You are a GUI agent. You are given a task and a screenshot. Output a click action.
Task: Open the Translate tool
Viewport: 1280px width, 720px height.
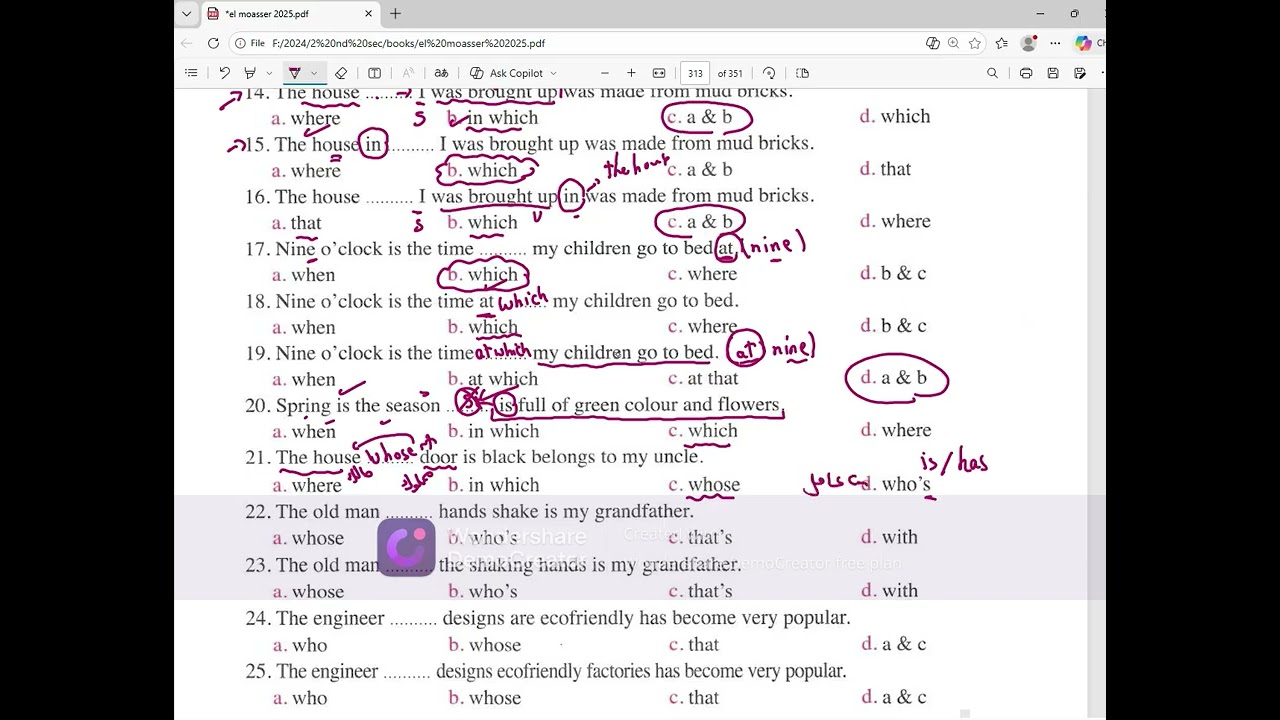441,73
